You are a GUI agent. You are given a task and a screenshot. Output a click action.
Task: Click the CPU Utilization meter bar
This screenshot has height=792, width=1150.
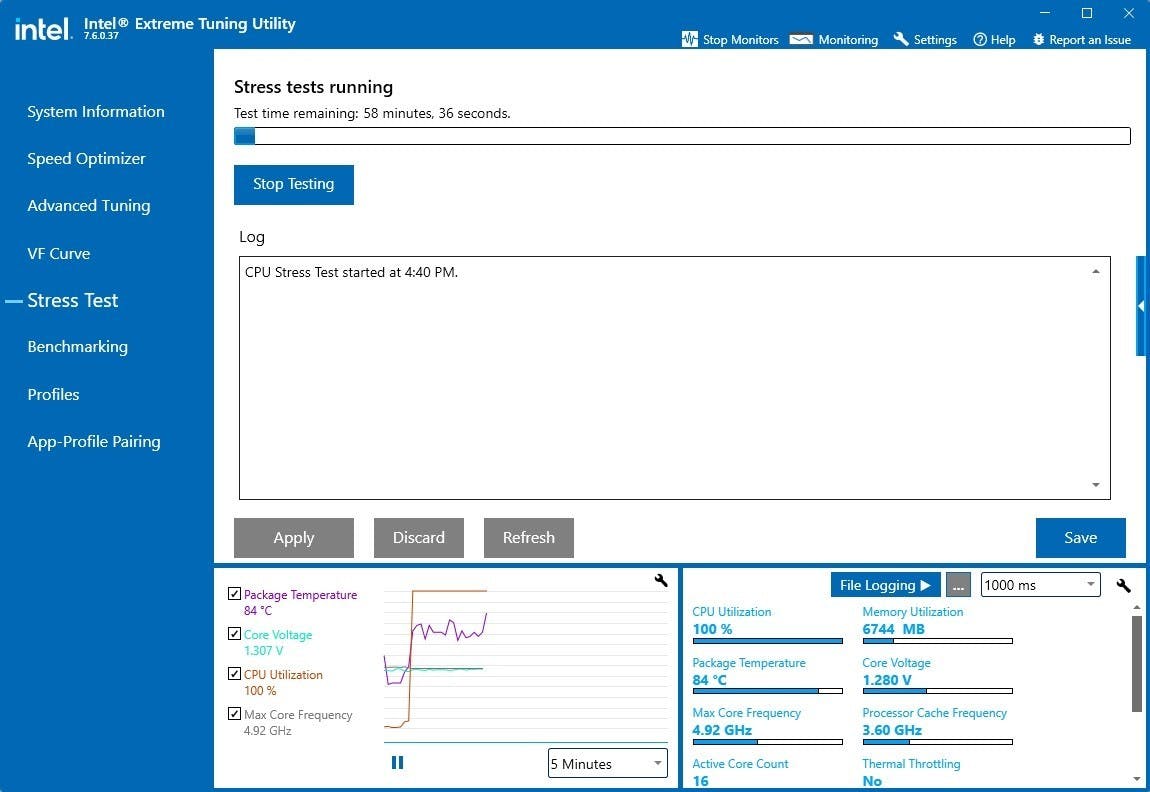tap(767, 641)
